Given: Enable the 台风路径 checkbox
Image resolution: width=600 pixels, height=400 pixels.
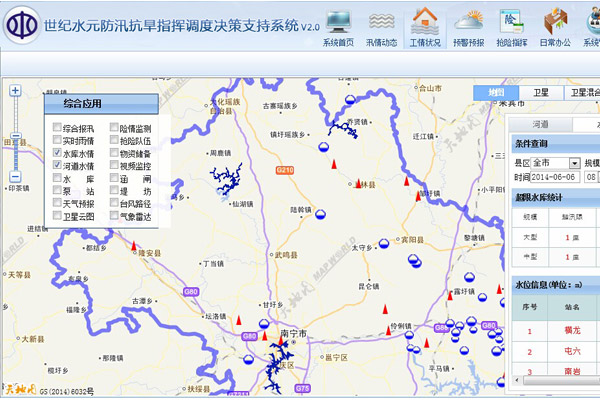Looking at the screenshot, I should pyautogui.click(x=114, y=203).
